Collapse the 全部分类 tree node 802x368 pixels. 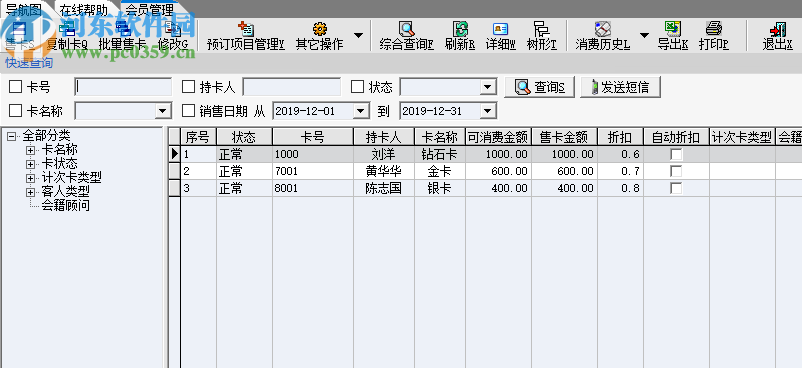tap(11, 136)
